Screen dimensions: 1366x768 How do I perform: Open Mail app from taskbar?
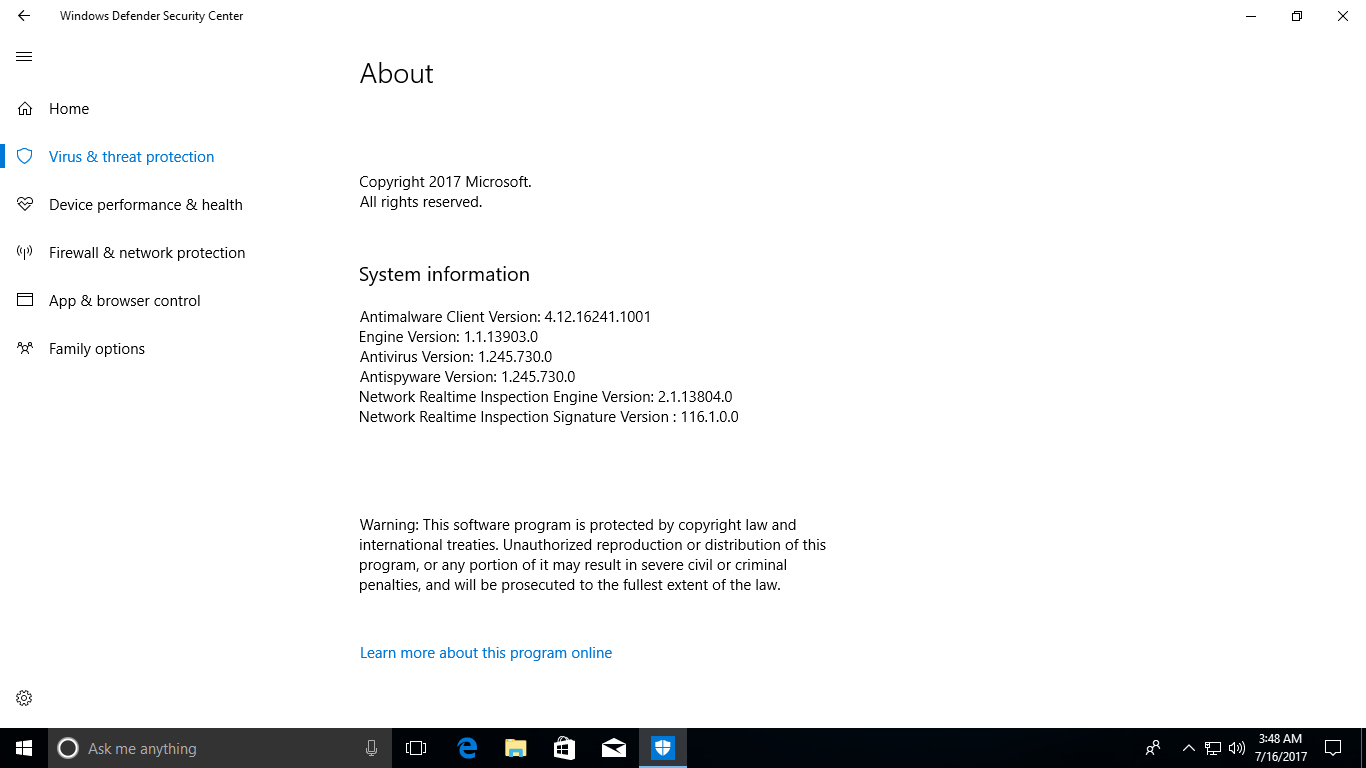(x=614, y=748)
